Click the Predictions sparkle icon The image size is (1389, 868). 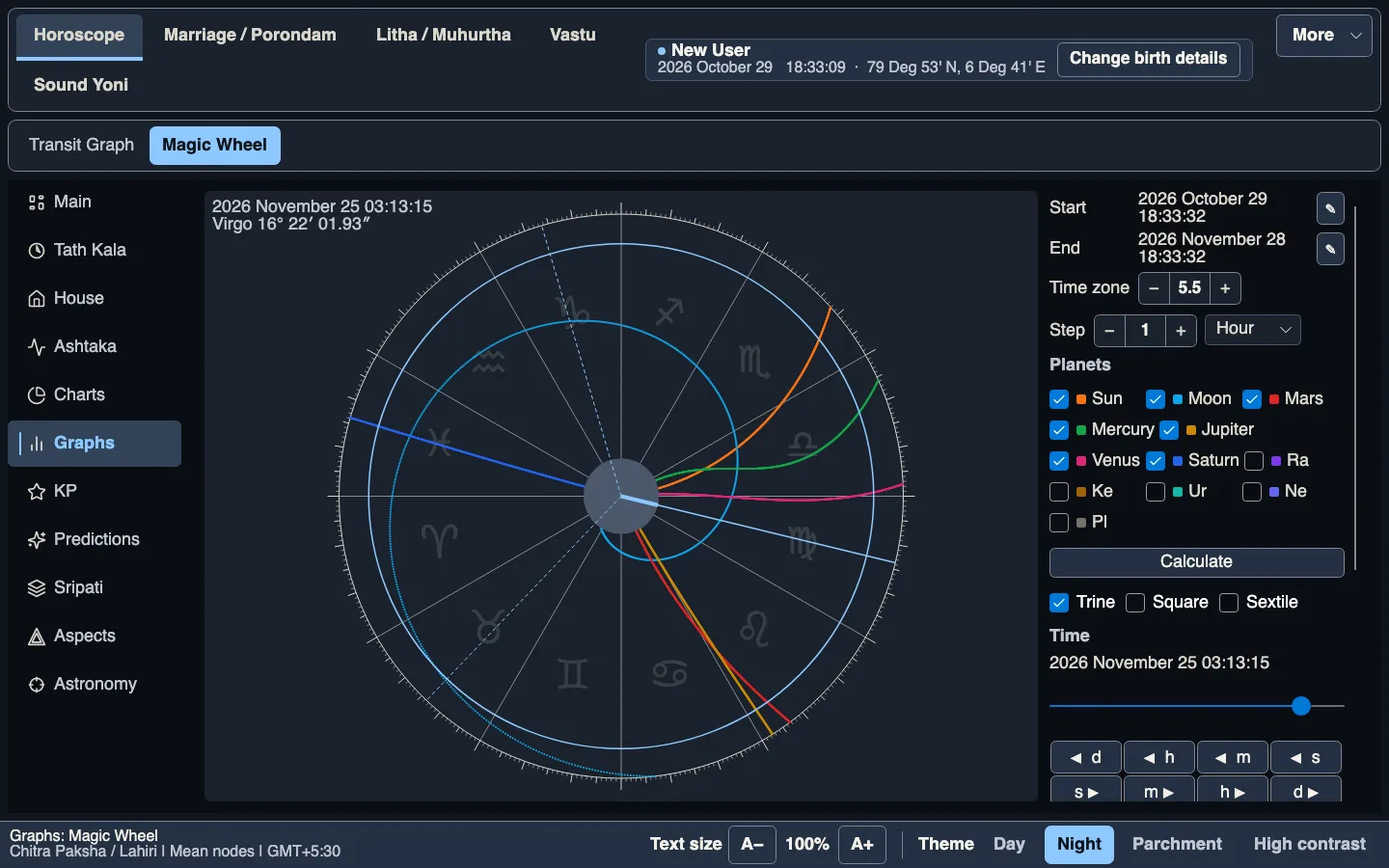[x=37, y=540]
